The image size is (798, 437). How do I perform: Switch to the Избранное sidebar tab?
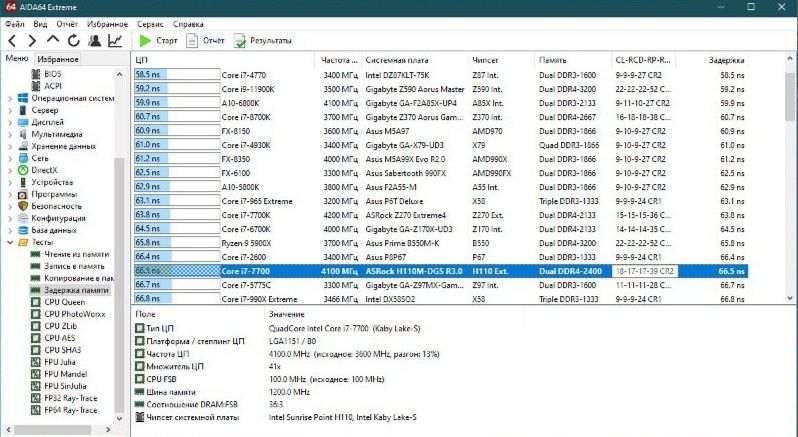pos(58,59)
